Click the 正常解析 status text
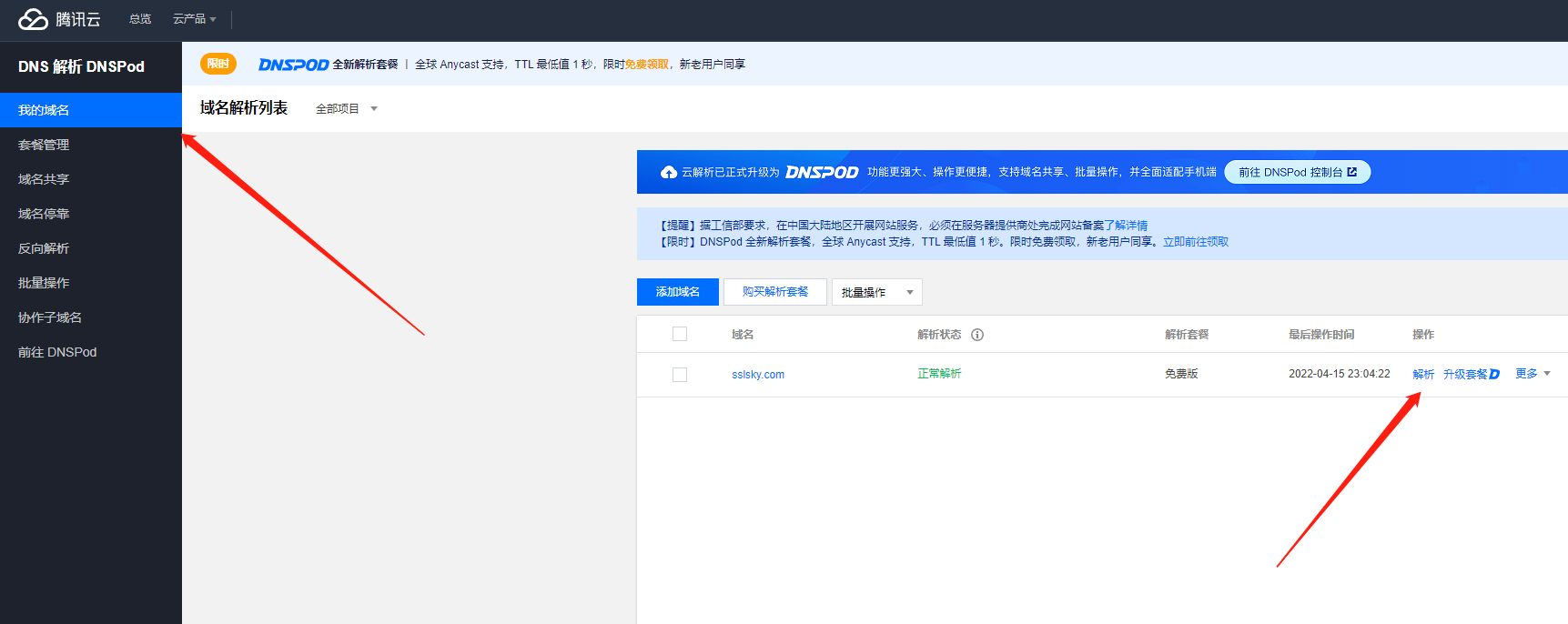 tap(939, 374)
